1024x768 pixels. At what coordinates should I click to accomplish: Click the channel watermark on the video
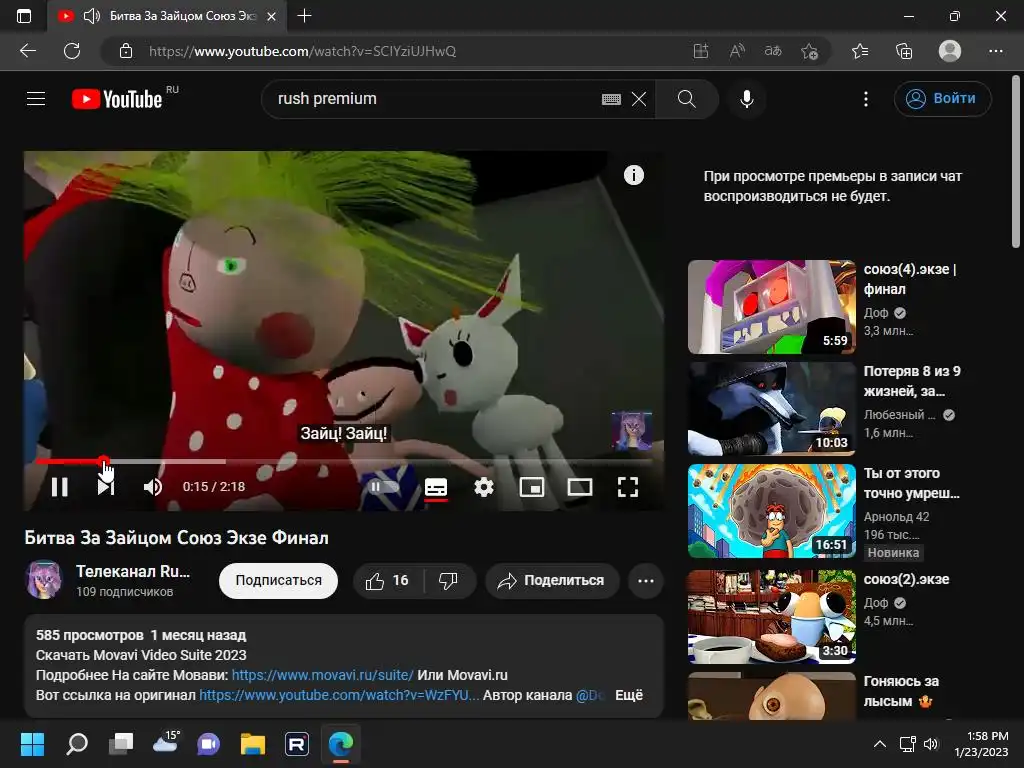coord(631,430)
